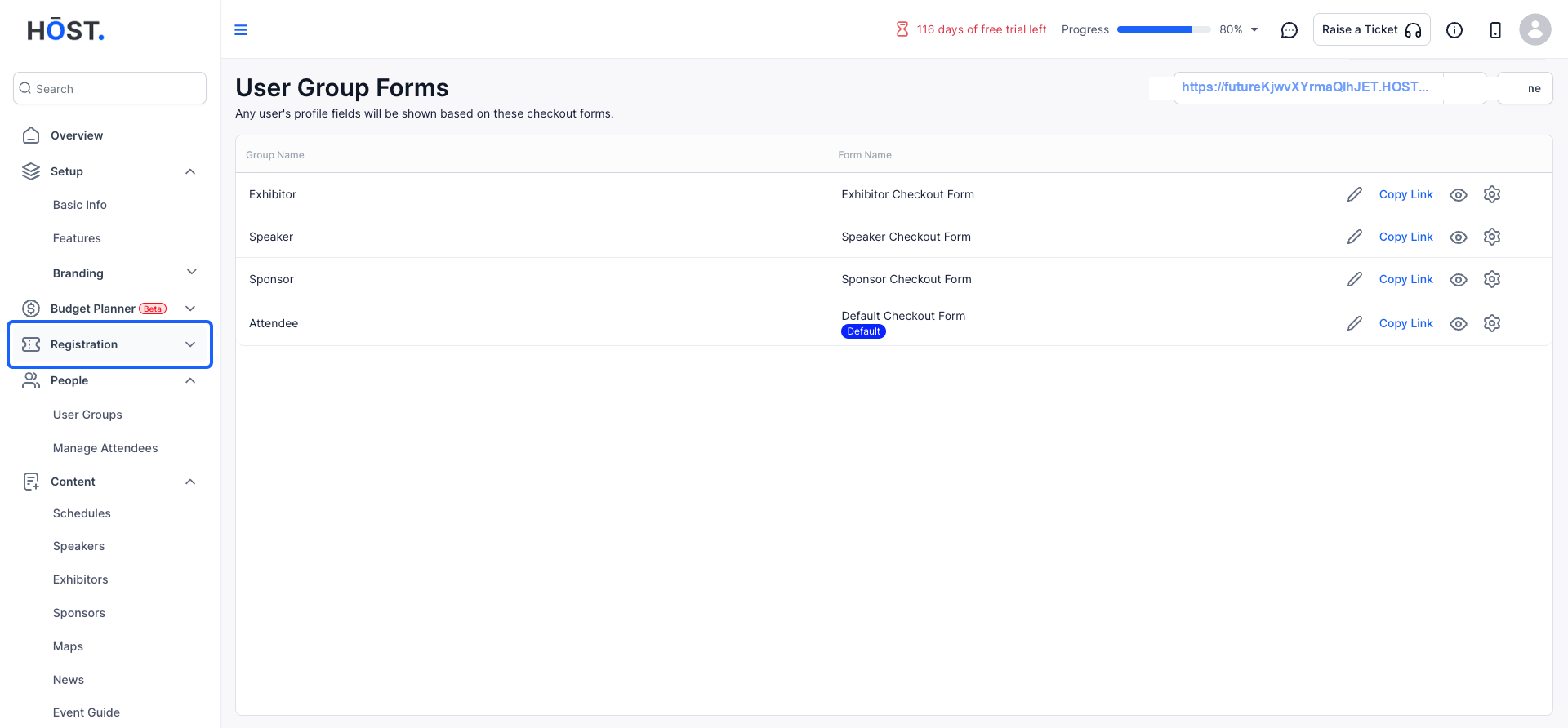Preview Default Checkout Form via eye icon

tap(1459, 324)
